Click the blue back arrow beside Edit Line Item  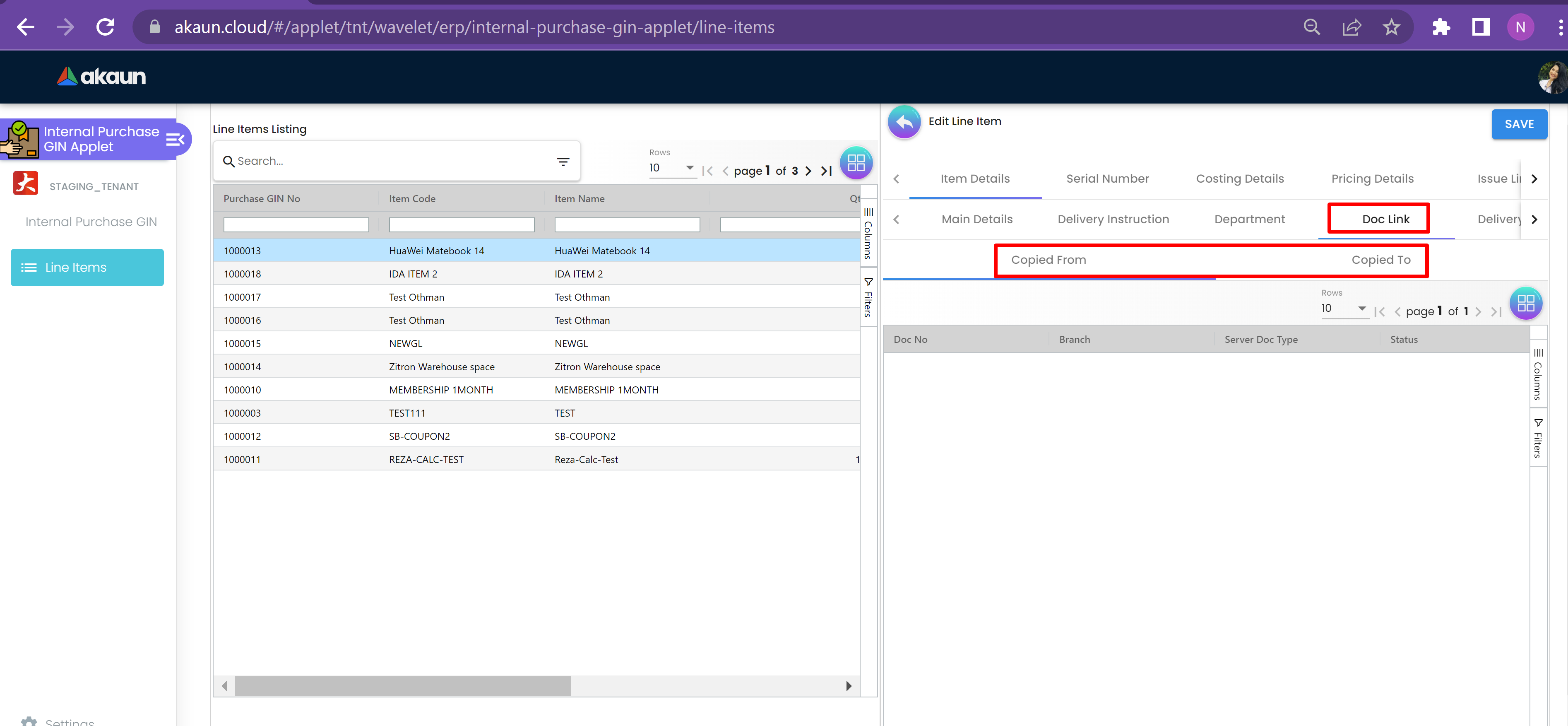point(904,123)
